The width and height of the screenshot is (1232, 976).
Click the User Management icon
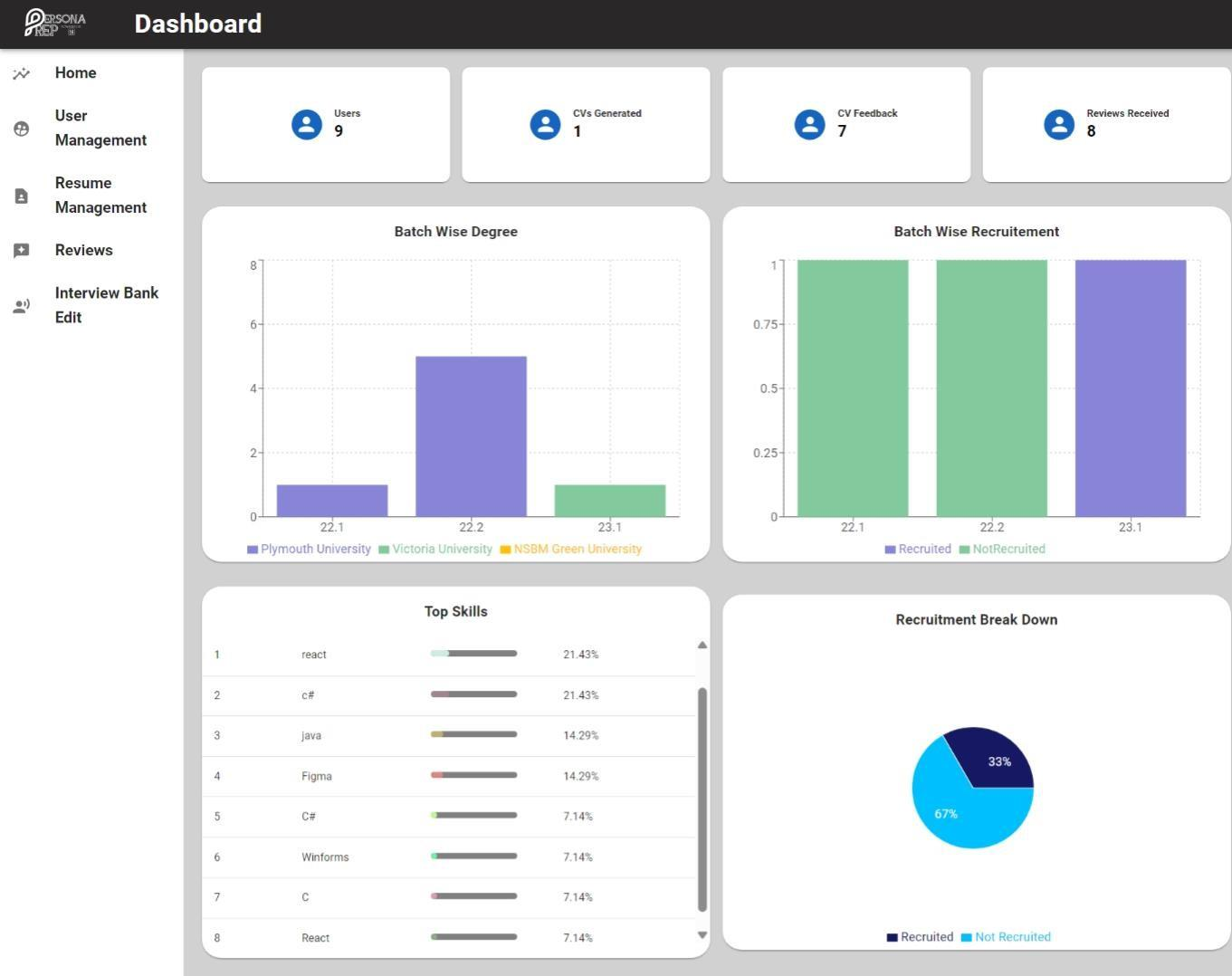click(x=22, y=129)
